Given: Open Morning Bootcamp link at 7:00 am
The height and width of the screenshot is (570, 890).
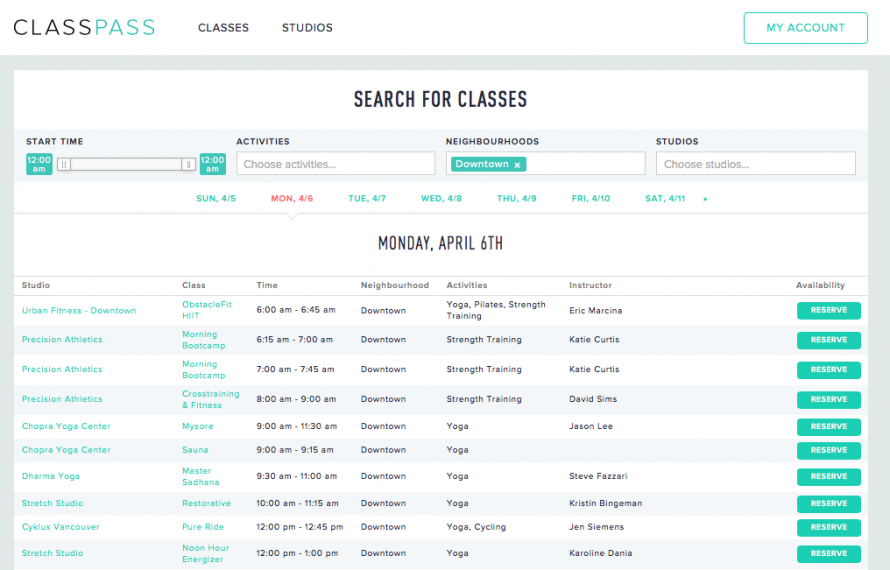Looking at the screenshot, I should point(203,370).
